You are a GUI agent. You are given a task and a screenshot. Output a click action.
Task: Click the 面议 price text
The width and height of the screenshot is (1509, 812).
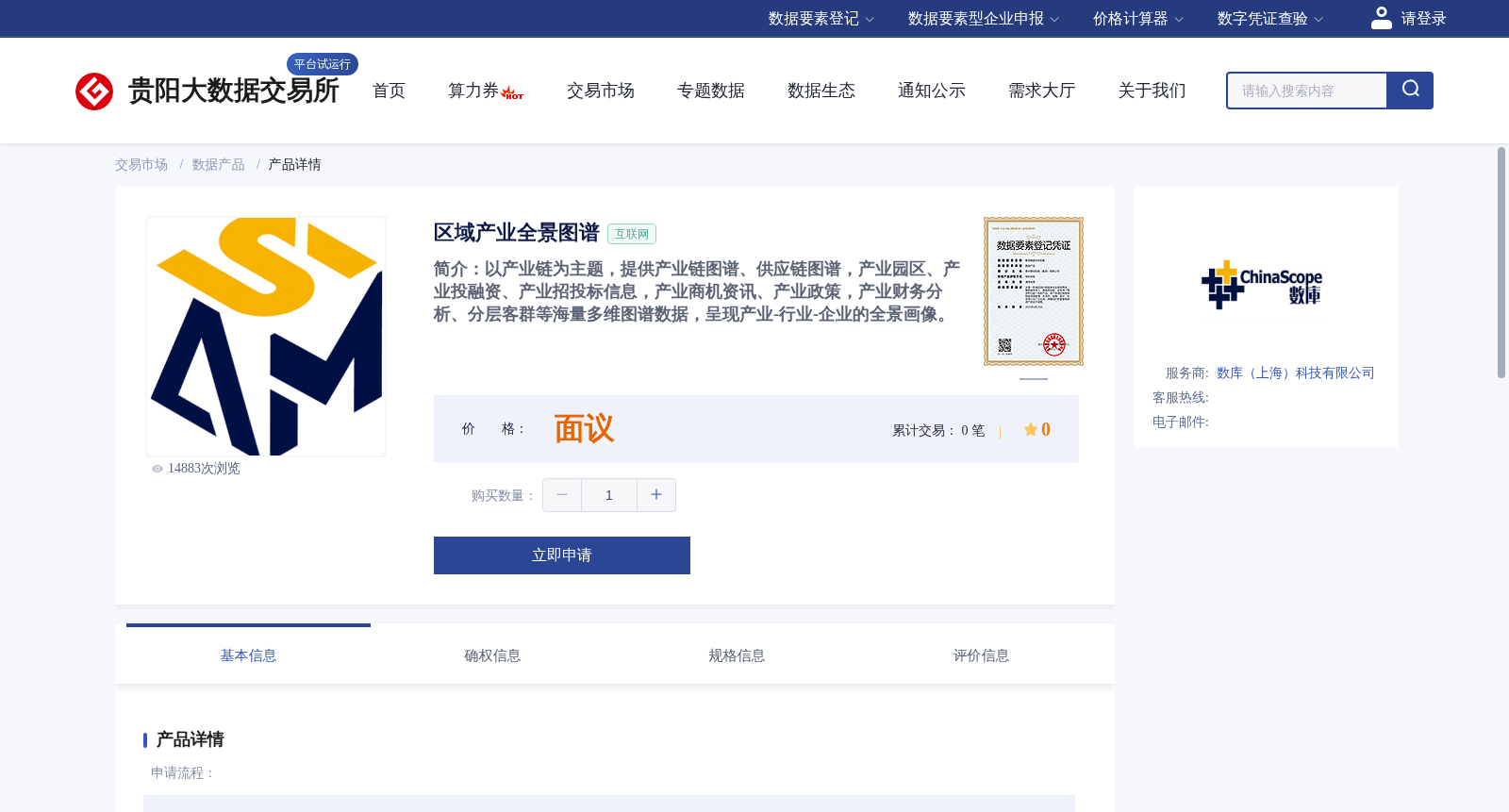tap(584, 429)
